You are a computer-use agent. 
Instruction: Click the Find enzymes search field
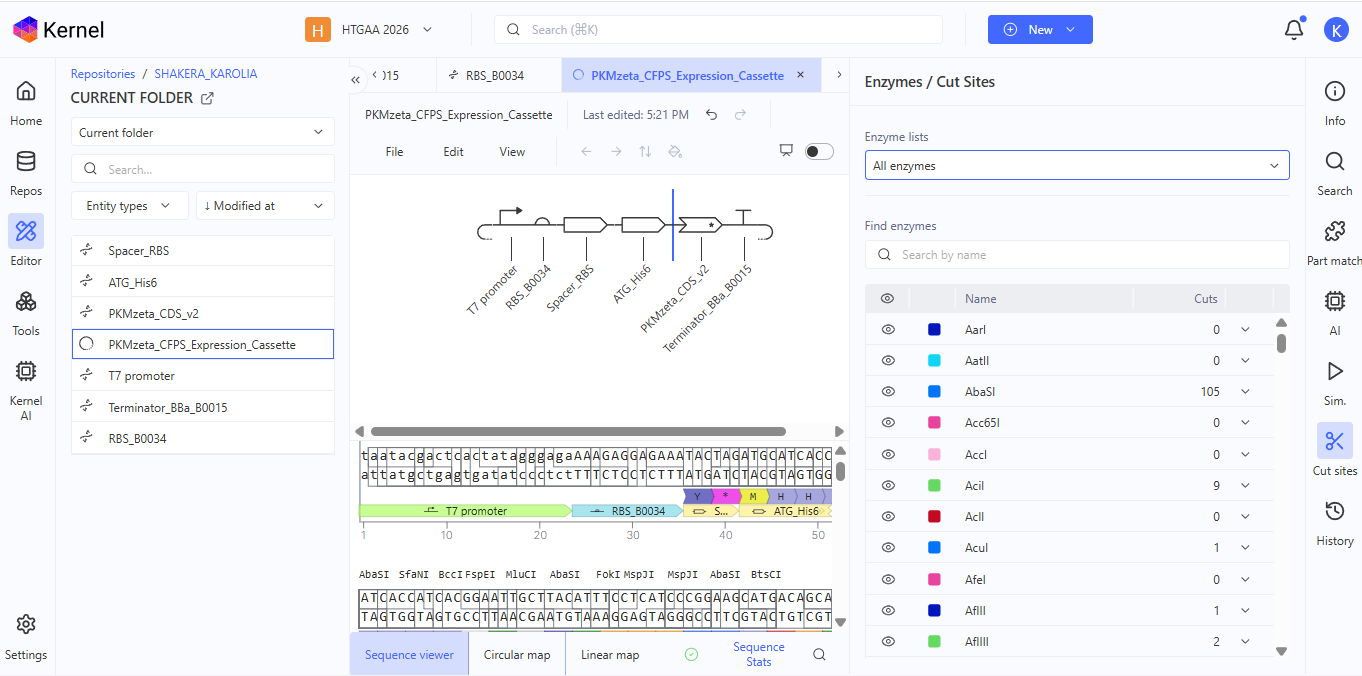click(1077, 255)
